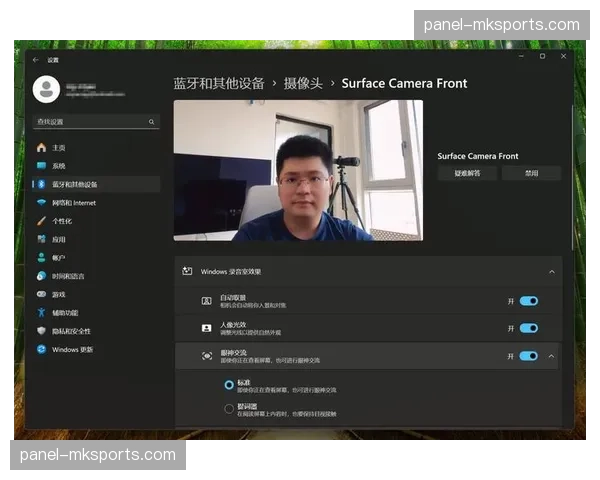The width and height of the screenshot is (600, 480).
Task: Click the 禁用 (Disable) camera button
Action: point(531,173)
